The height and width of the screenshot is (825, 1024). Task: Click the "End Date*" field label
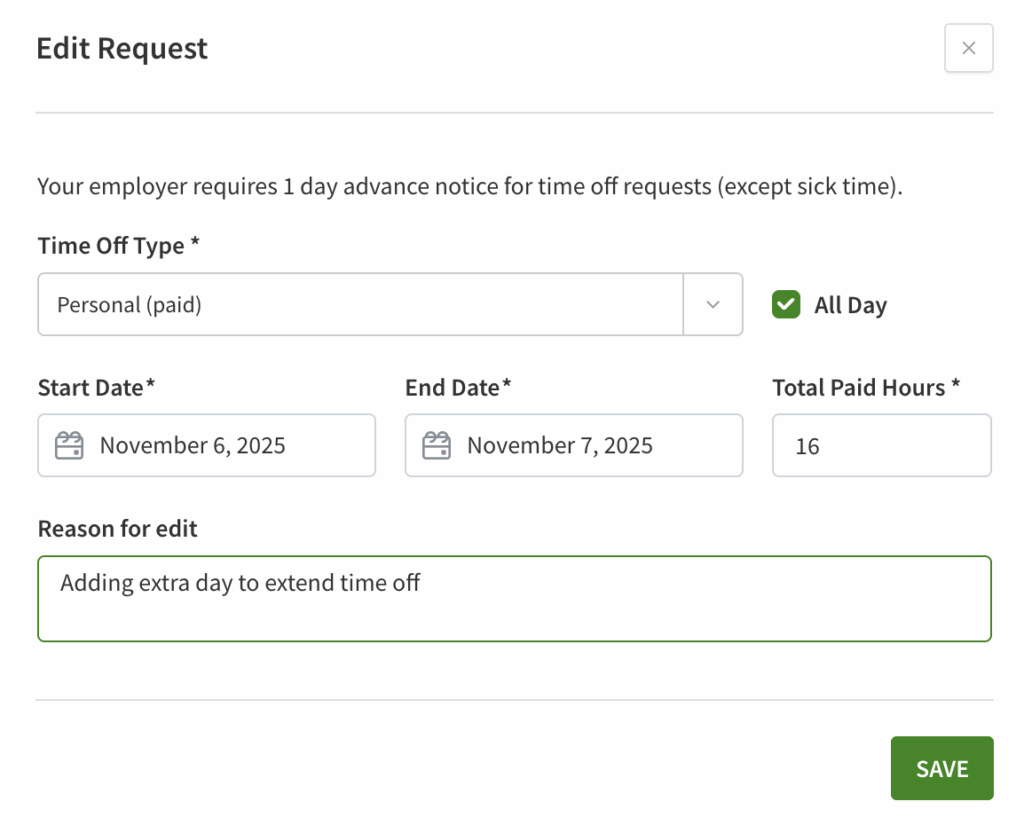coord(458,387)
